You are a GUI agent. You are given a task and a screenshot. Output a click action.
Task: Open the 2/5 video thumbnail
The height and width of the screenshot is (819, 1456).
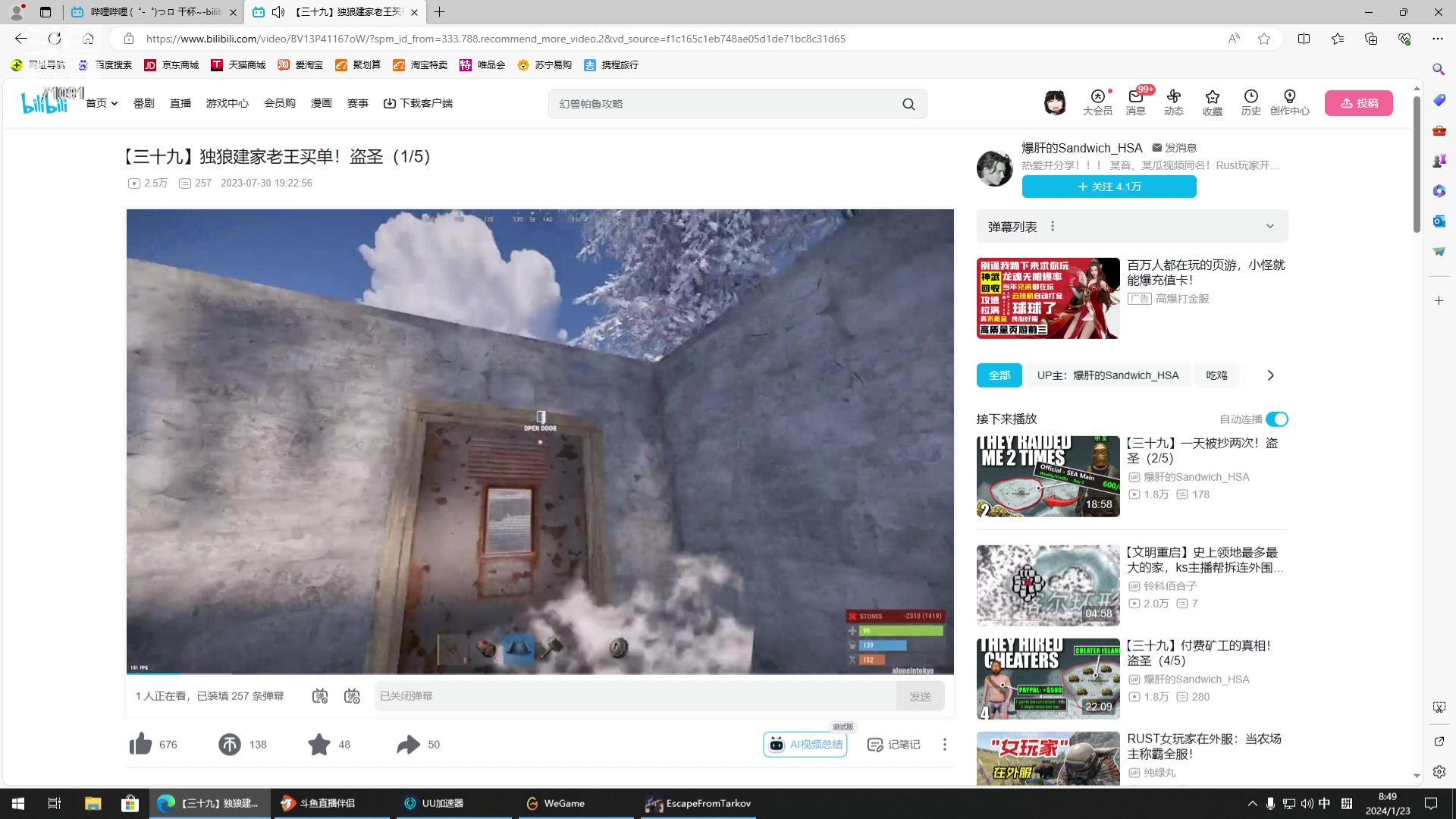pyautogui.click(x=1048, y=477)
